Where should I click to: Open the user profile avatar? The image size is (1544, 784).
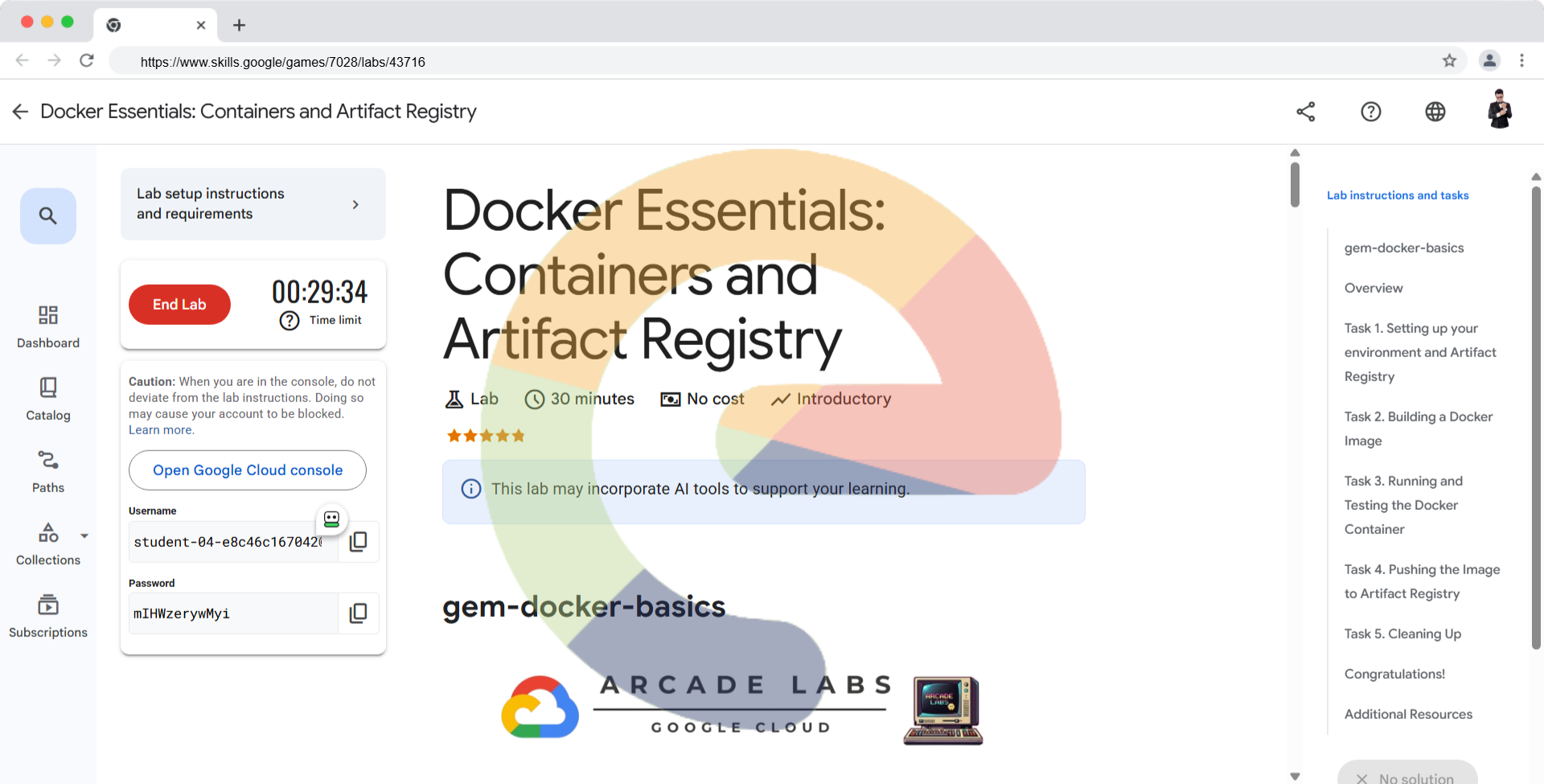coord(1500,109)
